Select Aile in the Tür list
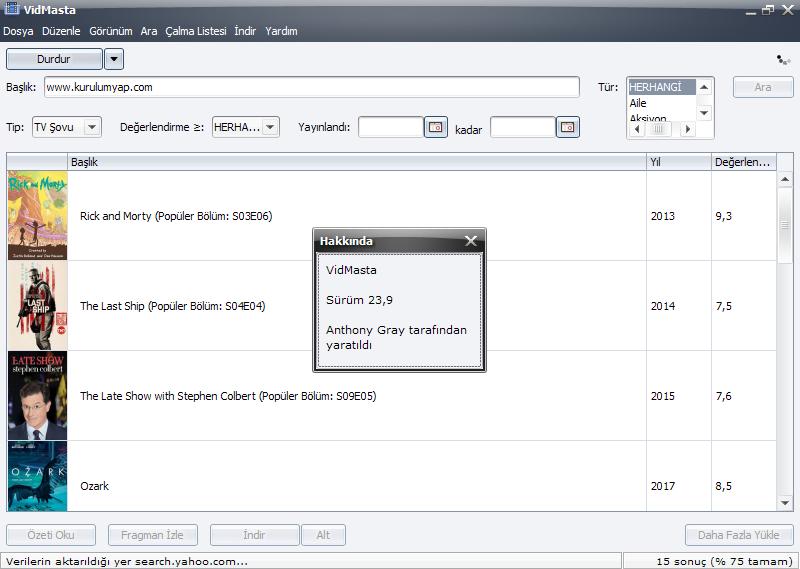Viewport: 800px width, 569px height. click(x=662, y=103)
